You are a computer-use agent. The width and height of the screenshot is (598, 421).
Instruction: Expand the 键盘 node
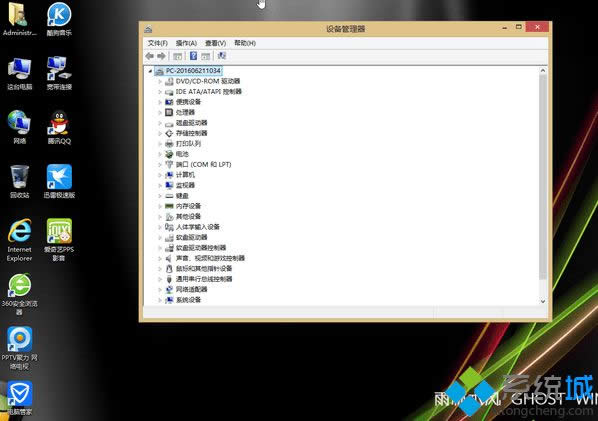[x=160, y=196]
